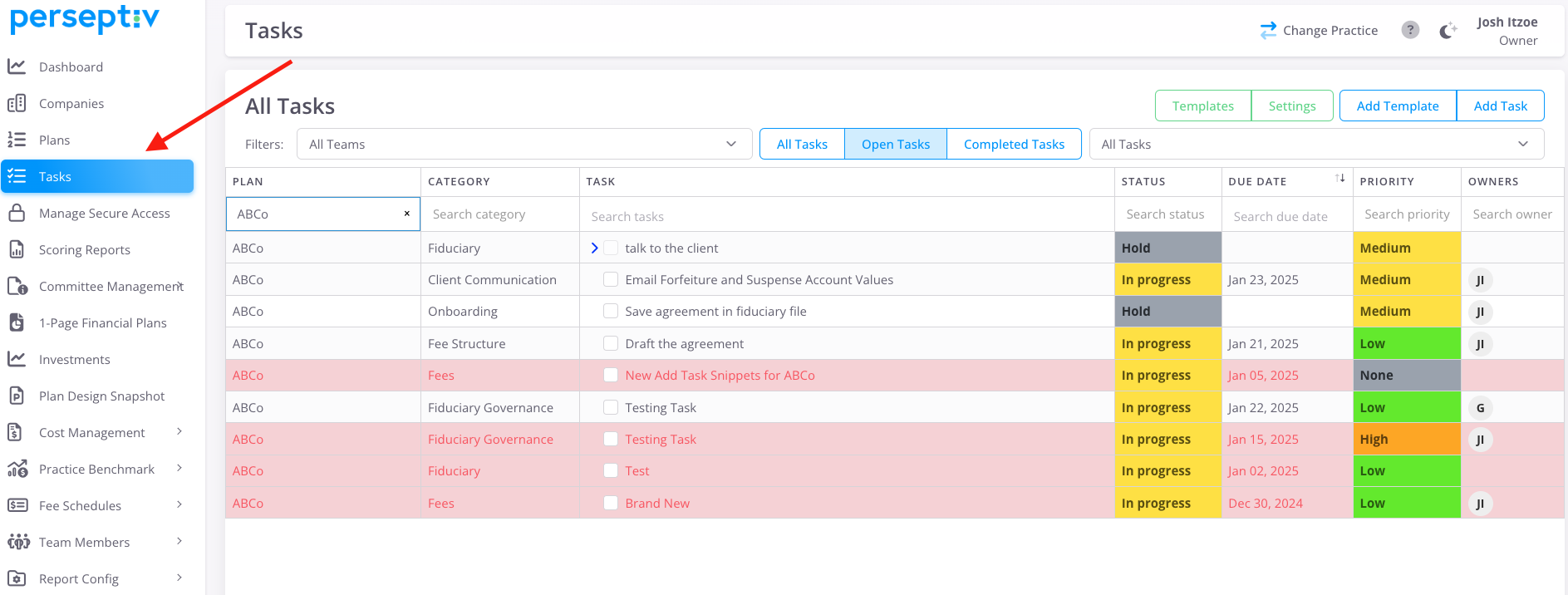Expand the Cost Management sidebar menu
The image size is (1568, 595).
point(179,432)
